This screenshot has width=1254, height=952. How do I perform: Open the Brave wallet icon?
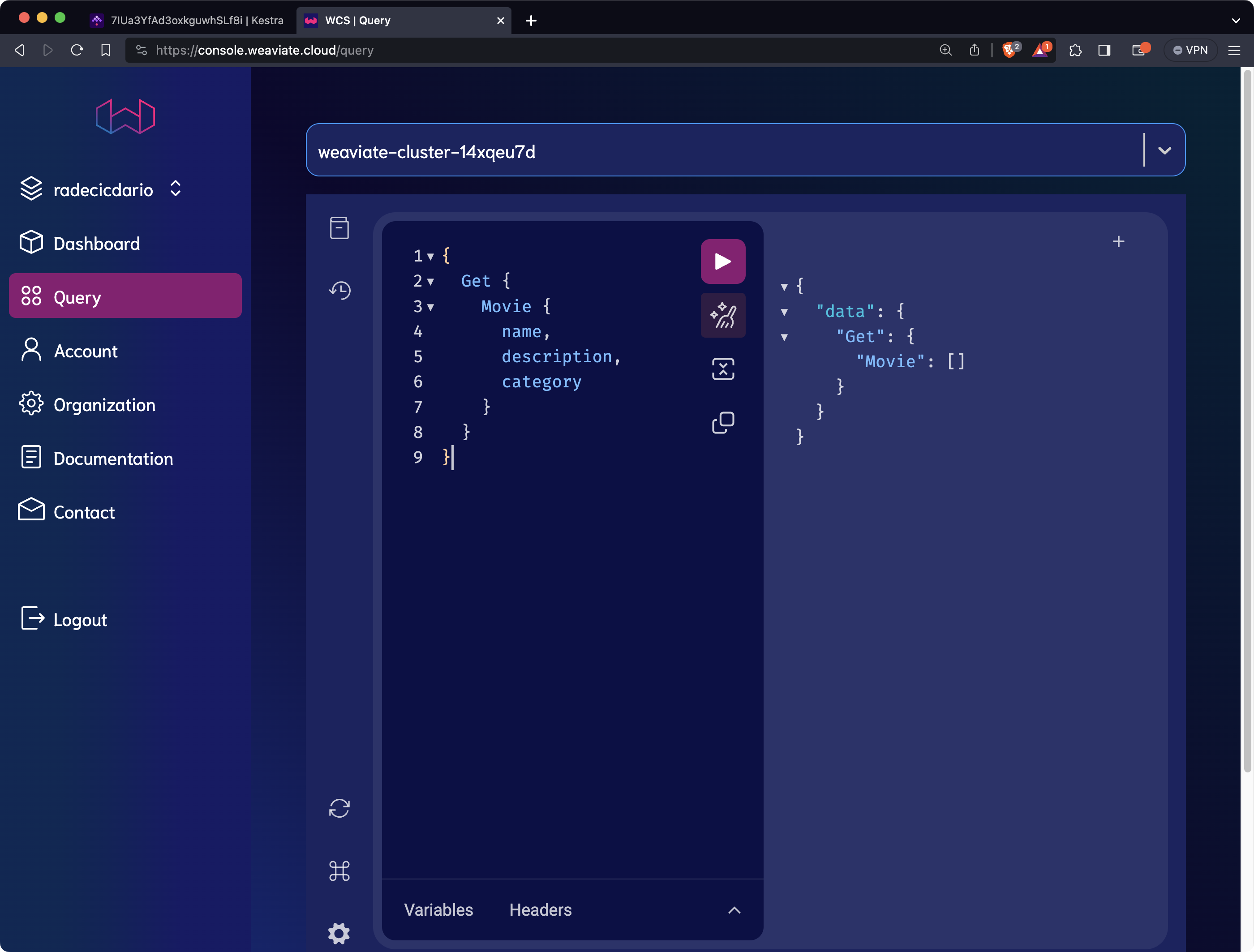tap(1139, 50)
